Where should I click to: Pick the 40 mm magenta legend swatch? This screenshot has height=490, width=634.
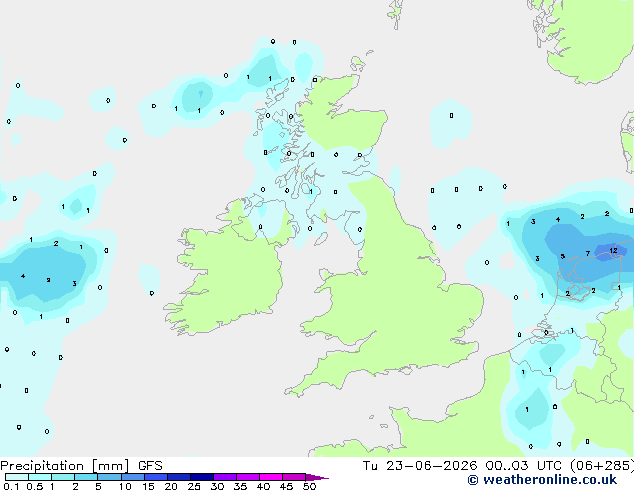[271, 477]
